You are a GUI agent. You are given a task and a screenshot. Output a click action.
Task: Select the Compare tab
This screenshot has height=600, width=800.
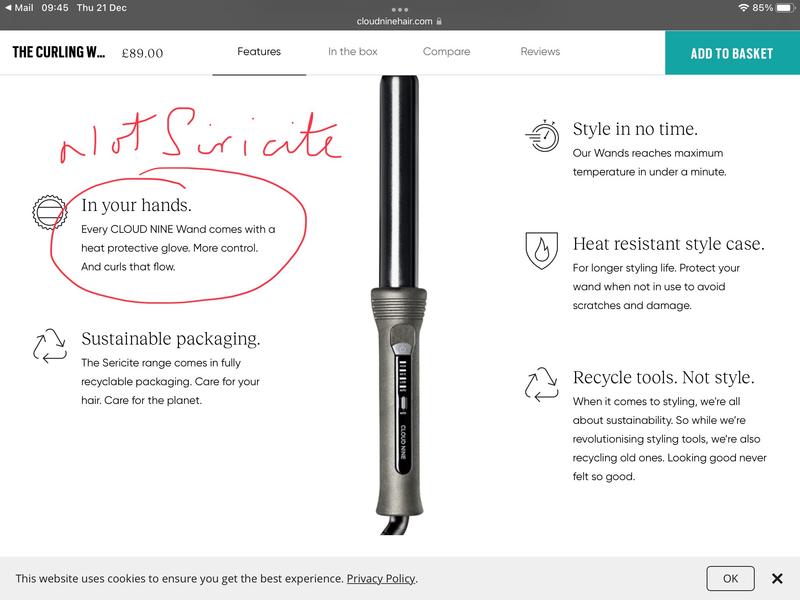click(x=446, y=52)
